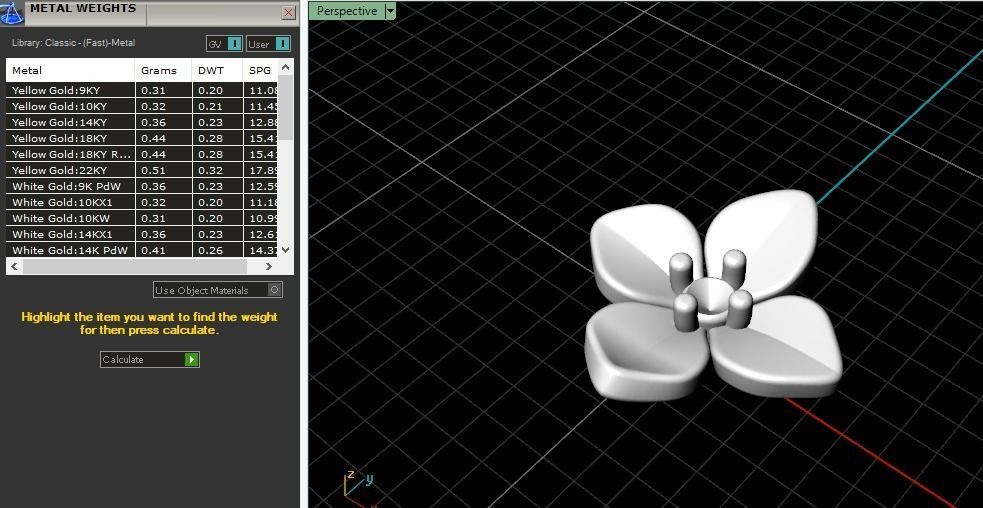Select the White Gold:14K PdW row
The image size is (983, 508).
142,250
